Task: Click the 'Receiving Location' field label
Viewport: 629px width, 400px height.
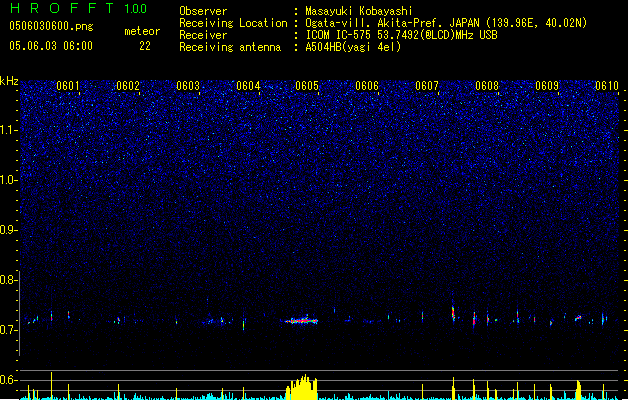Action: click(233, 23)
